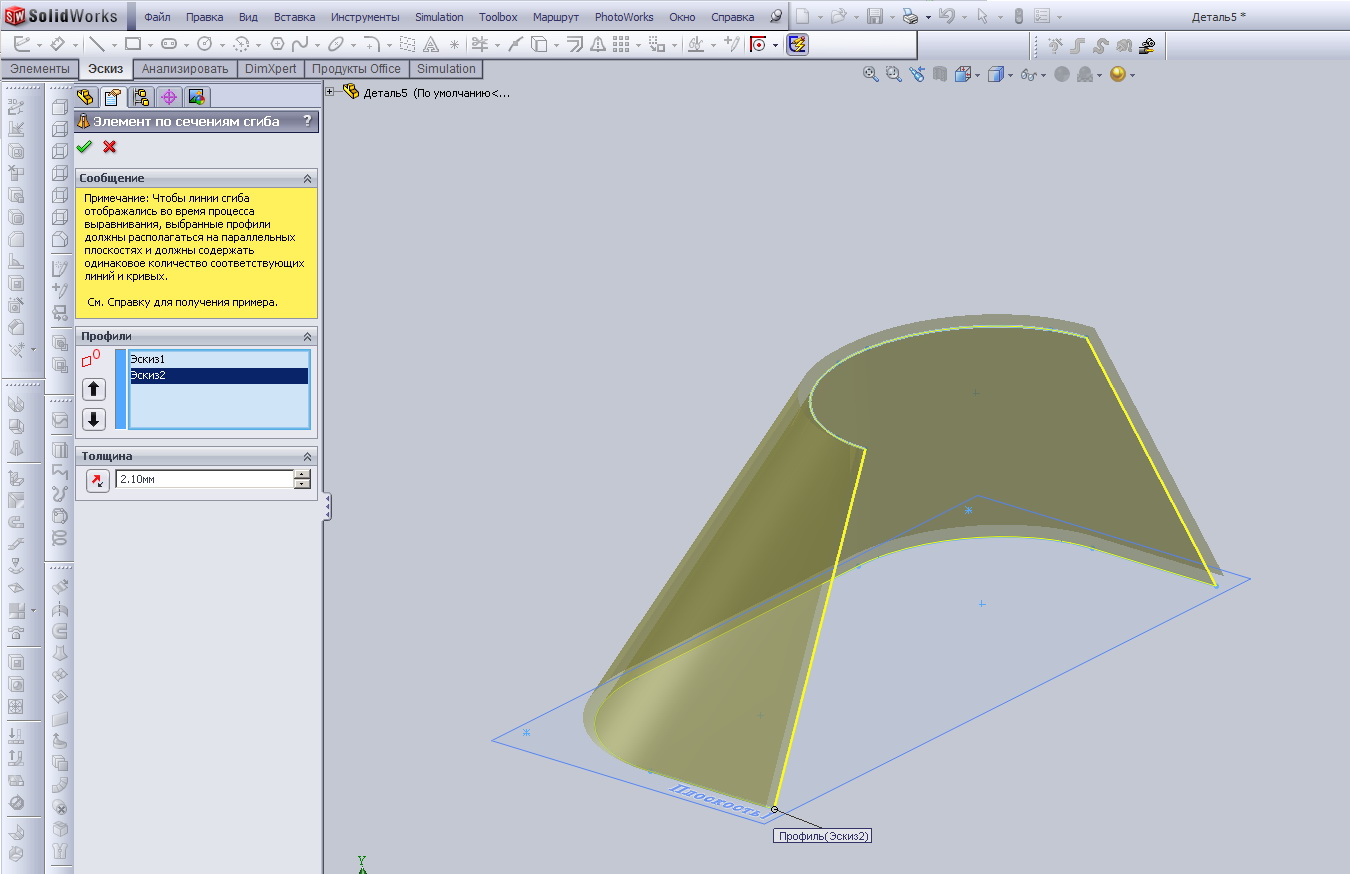Viewport: 1350px width, 874px height.
Task: Click Profile(Эскиз2) callout label in viewport
Action: click(822, 836)
